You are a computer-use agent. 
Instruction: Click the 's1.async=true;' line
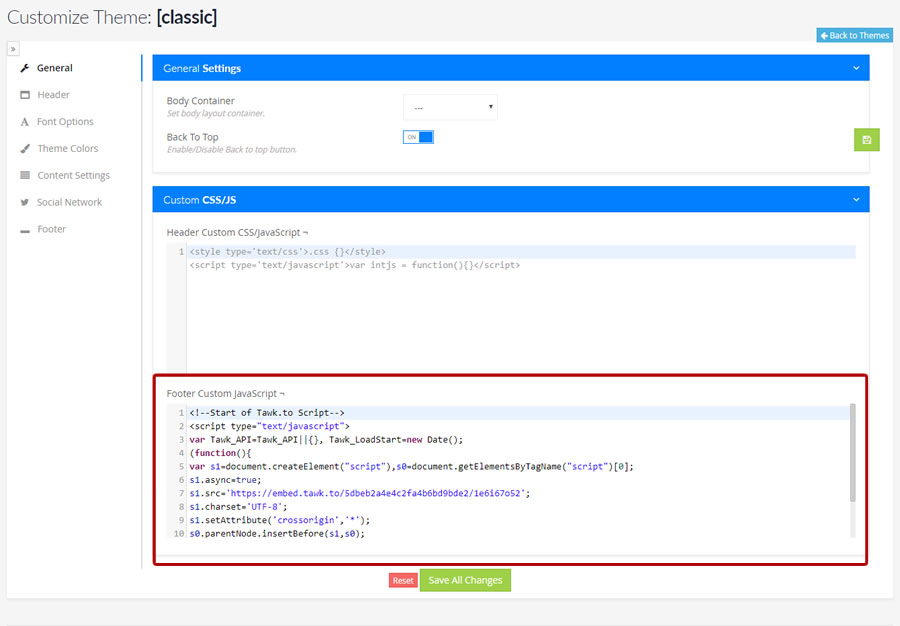[225, 480]
